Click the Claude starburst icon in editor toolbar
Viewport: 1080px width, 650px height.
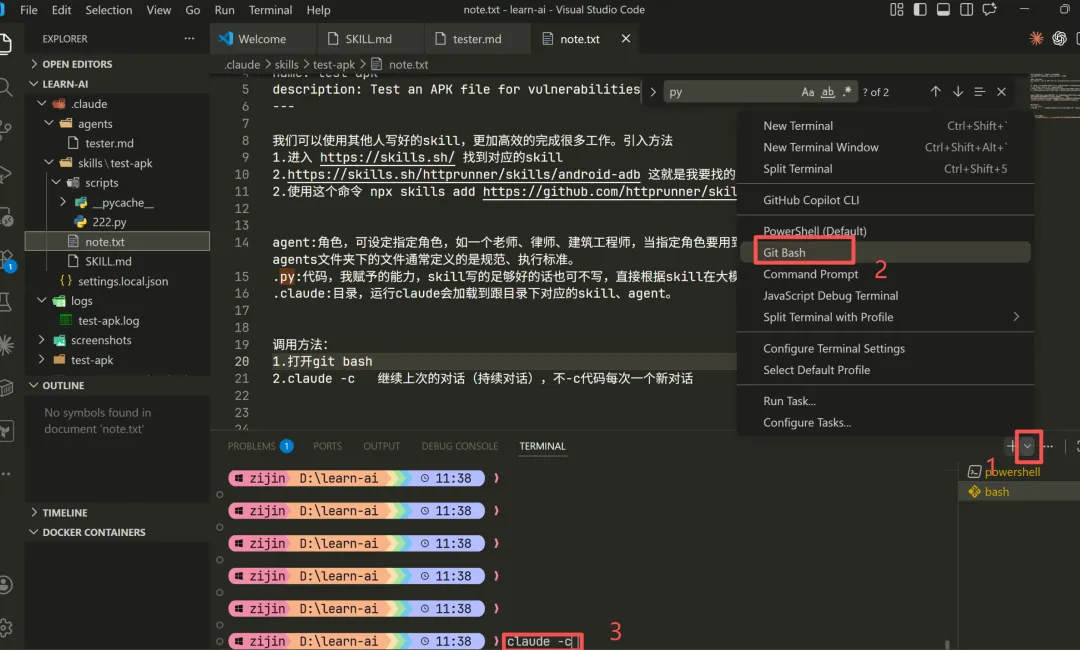(1036, 39)
